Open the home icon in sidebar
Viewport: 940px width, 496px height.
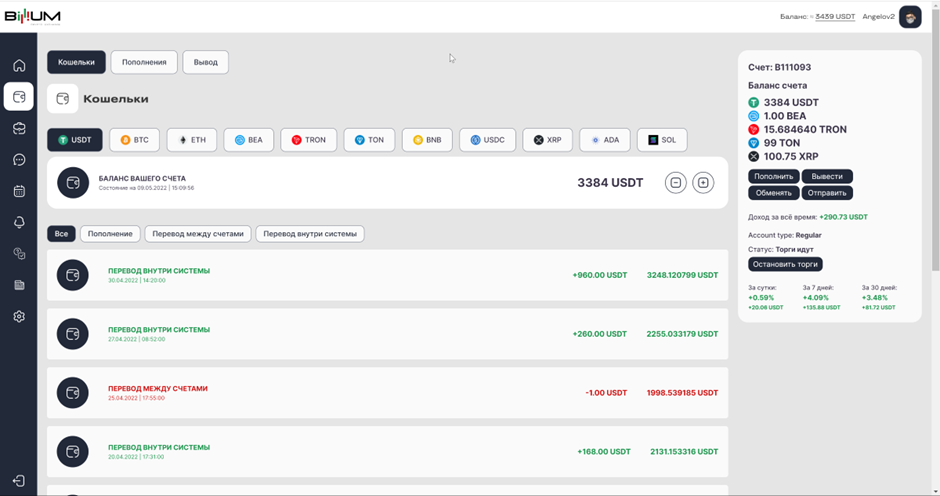coord(19,65)
